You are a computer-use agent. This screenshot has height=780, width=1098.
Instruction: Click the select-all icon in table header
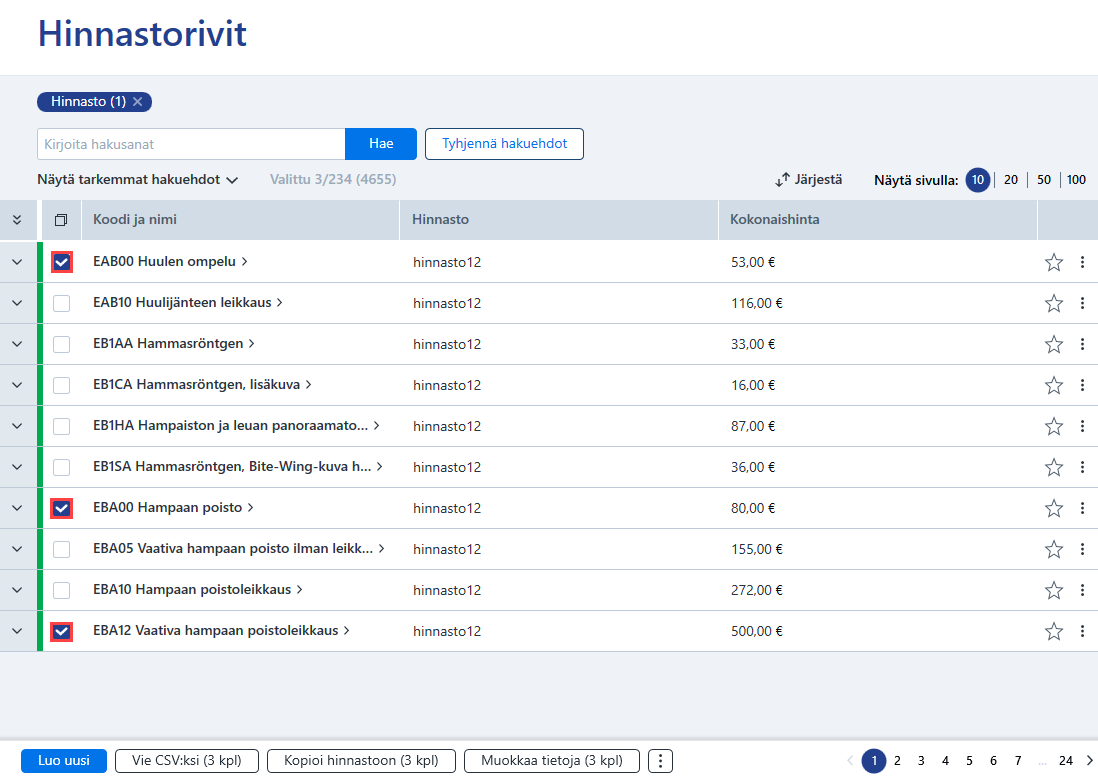click(x=61, y=220)
